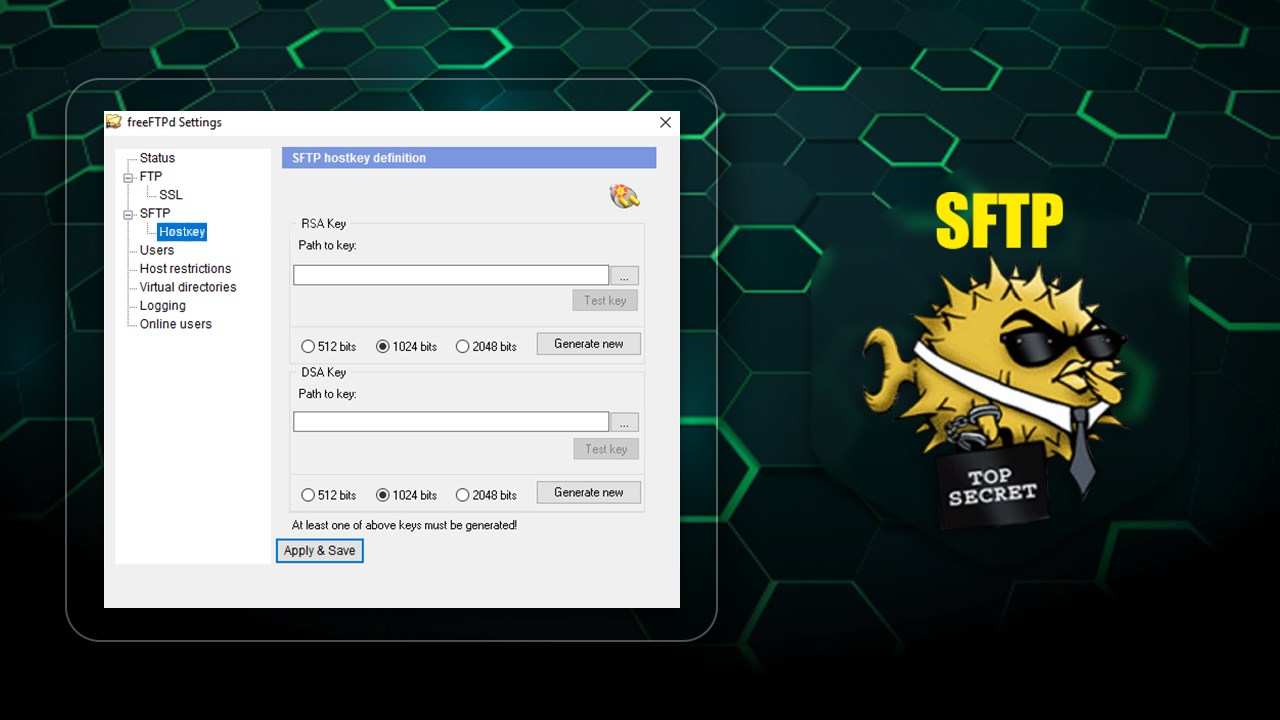Image resolution: width=1280 pixels, height=720 pixels.
Task: Select 512 bits for RSA key
Action: click(329, 347)
